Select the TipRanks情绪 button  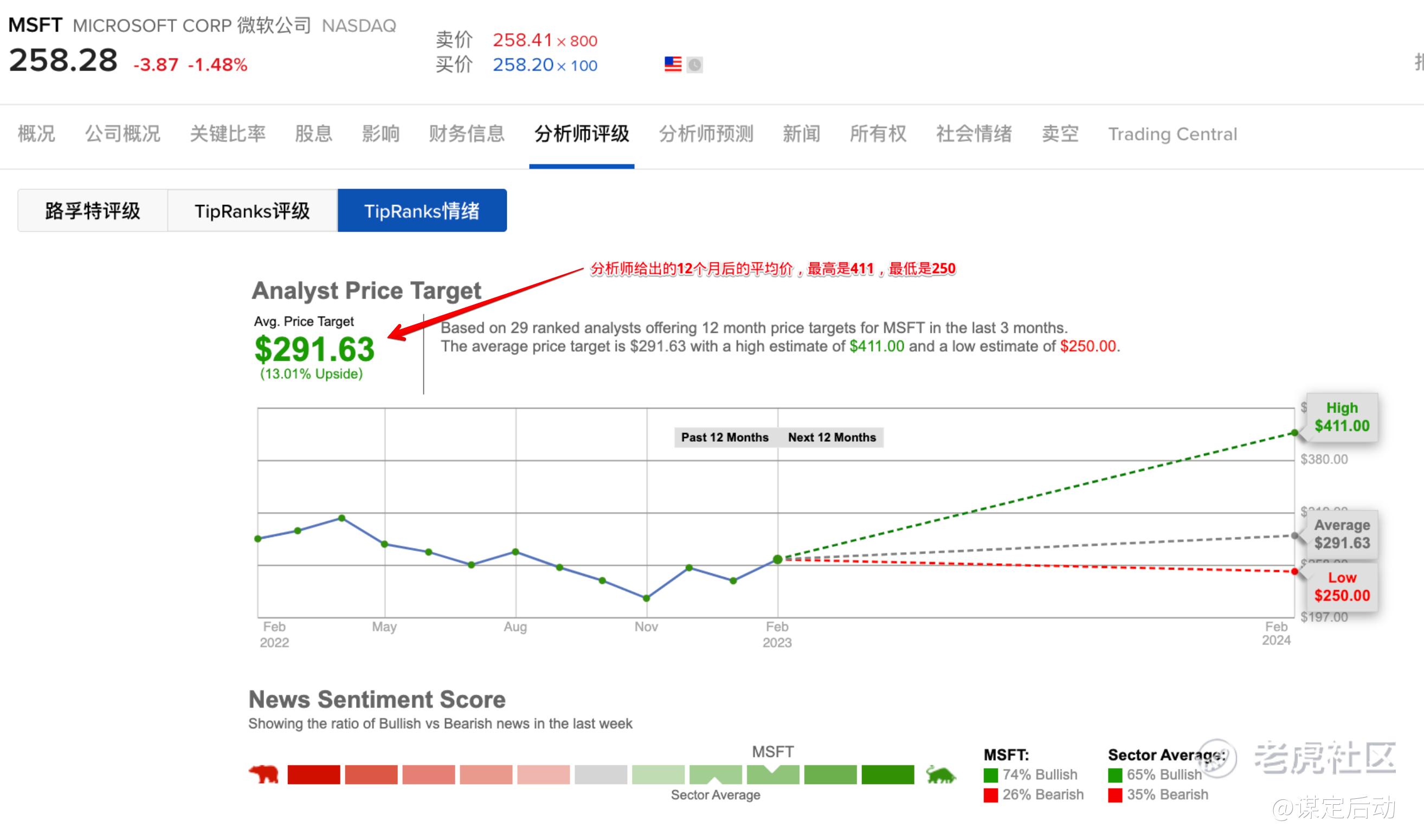point(422,211)
